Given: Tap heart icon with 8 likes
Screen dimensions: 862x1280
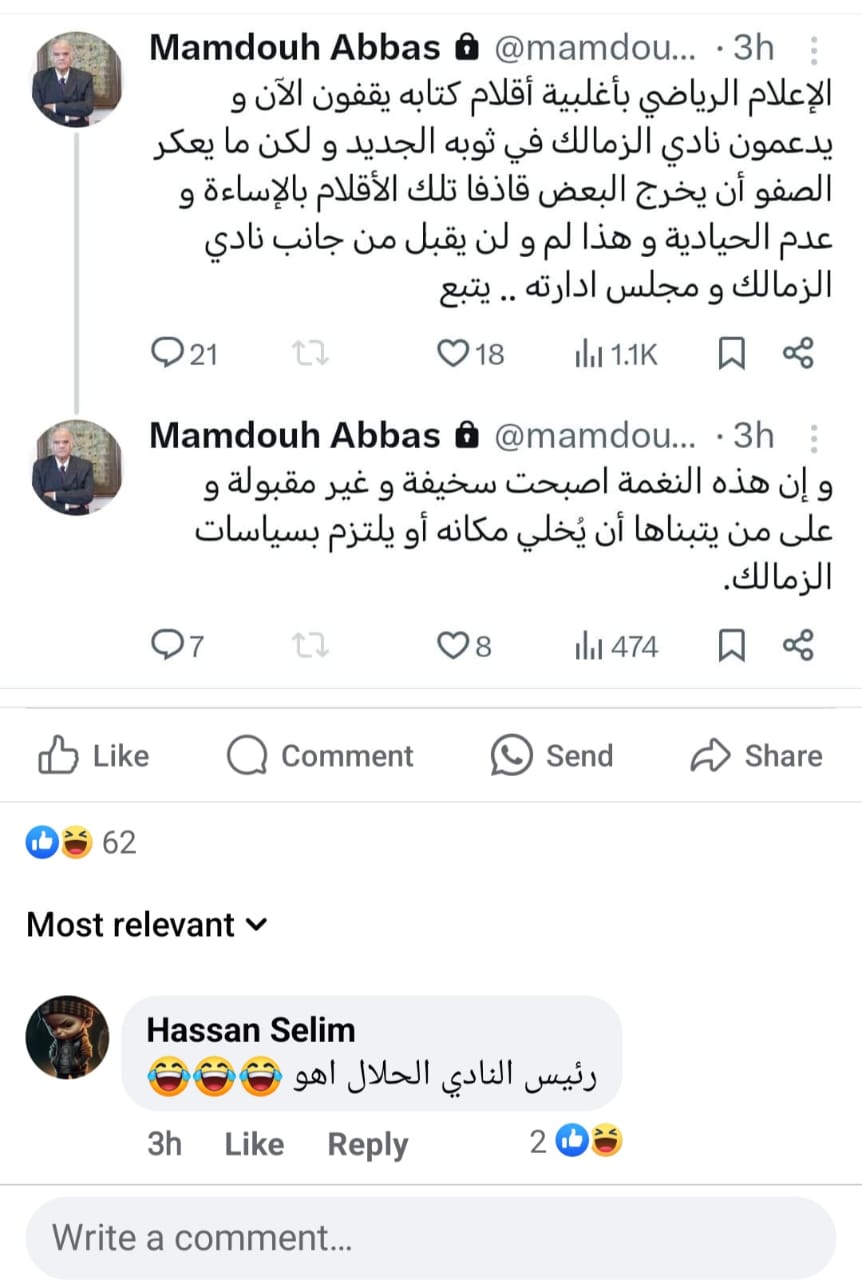Looking at the screenshot, I should click(454, 647).
